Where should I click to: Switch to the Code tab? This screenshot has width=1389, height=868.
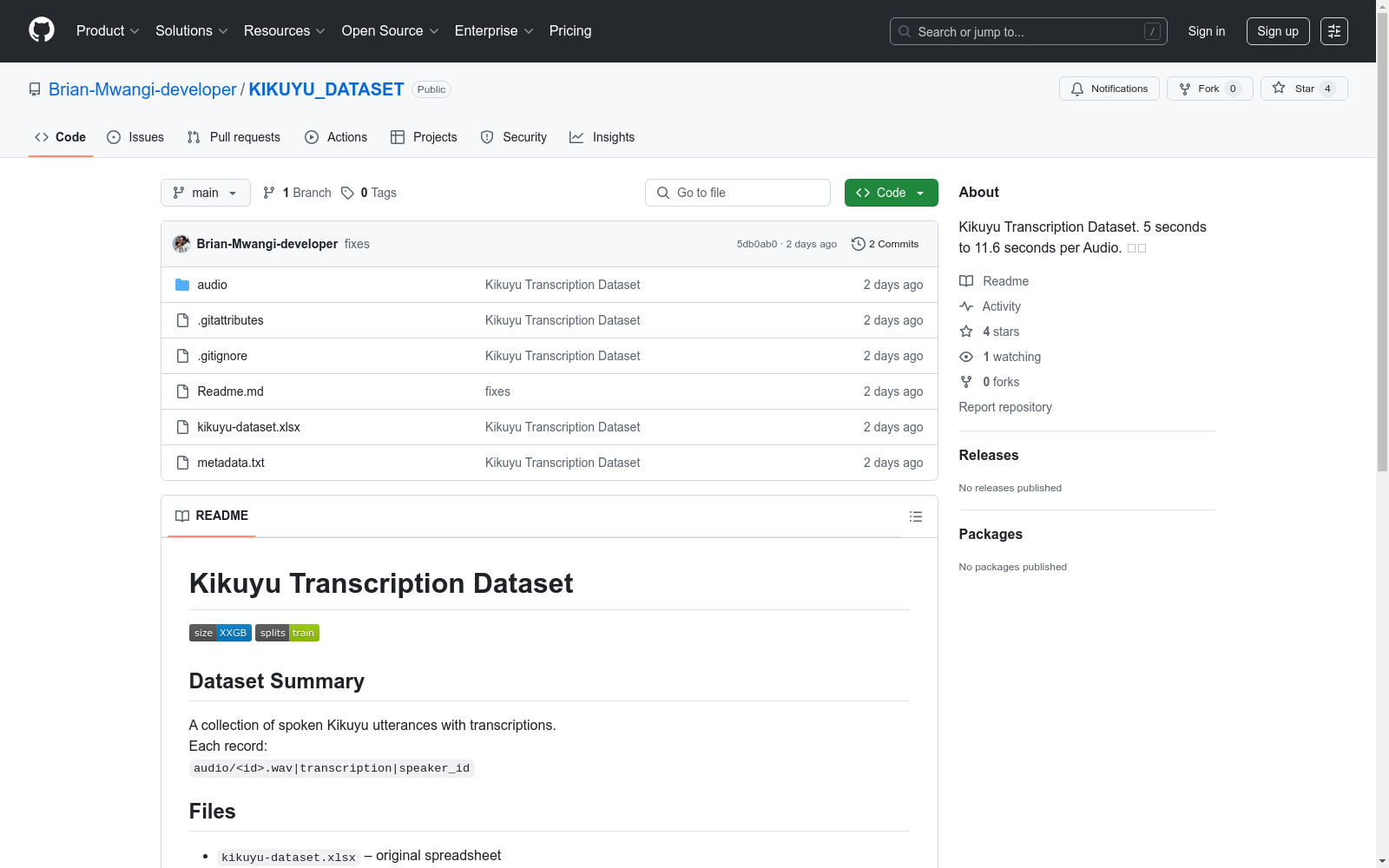(61, 137)
